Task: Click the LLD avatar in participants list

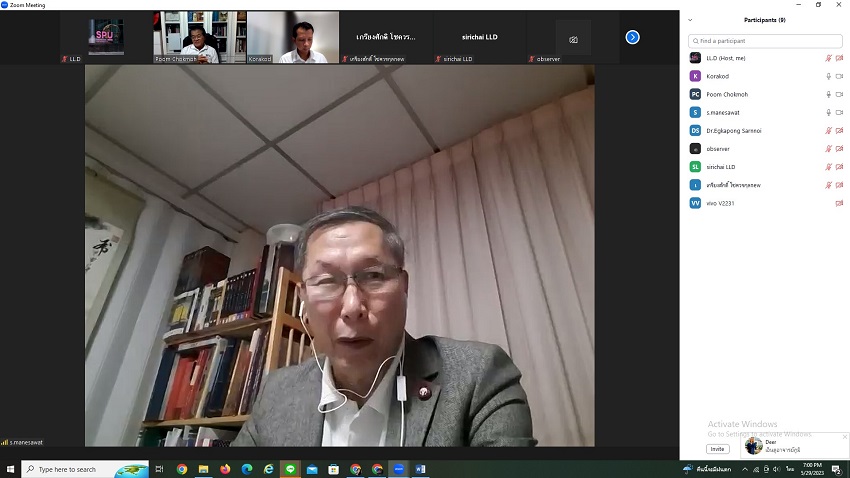Action: [x=695, y=58]
